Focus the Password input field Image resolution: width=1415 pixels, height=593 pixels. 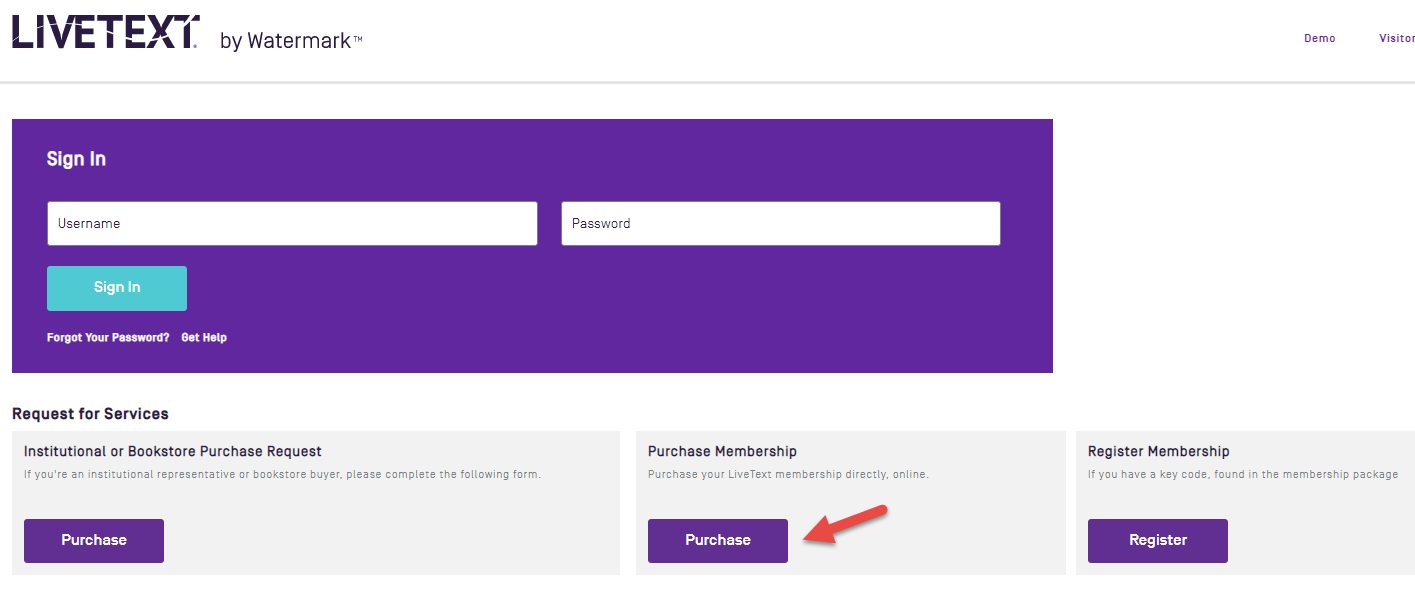click(781, 224)
